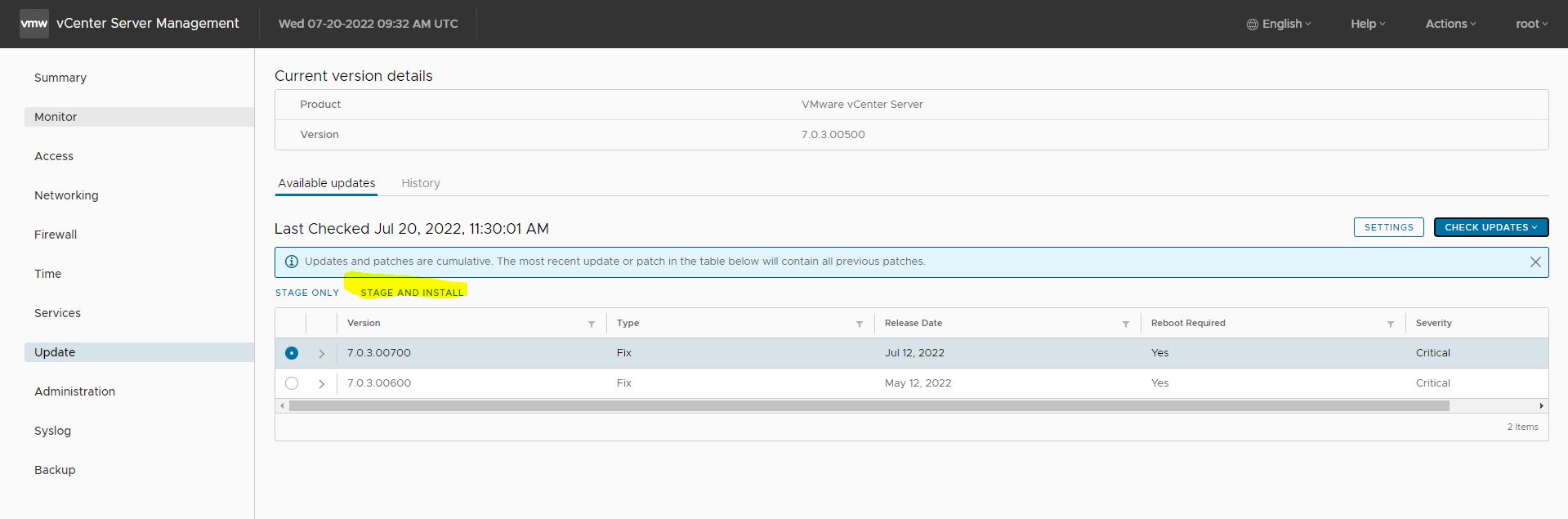
Task: Click the VMware vCenter Server product value
Action: click(x=862, y=105)
